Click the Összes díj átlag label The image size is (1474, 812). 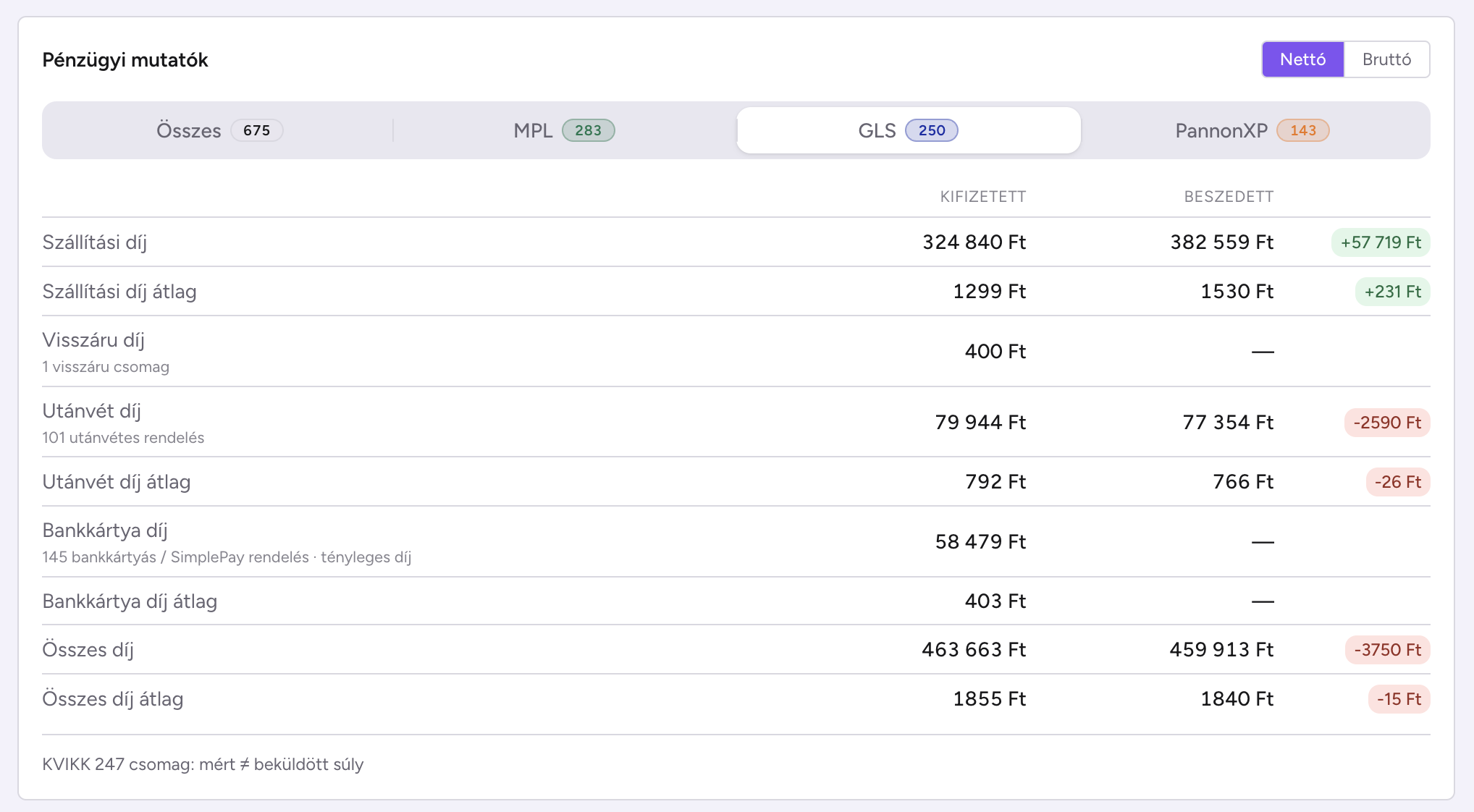click(x=113, y=699)
